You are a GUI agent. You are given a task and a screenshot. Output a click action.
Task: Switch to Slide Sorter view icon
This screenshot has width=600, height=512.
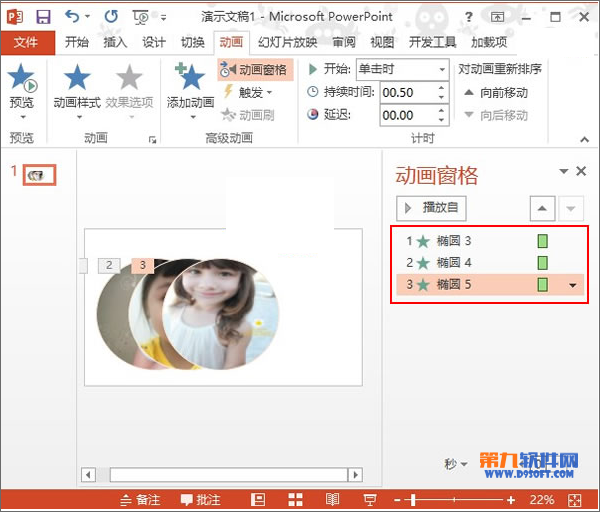pos(295,500)
